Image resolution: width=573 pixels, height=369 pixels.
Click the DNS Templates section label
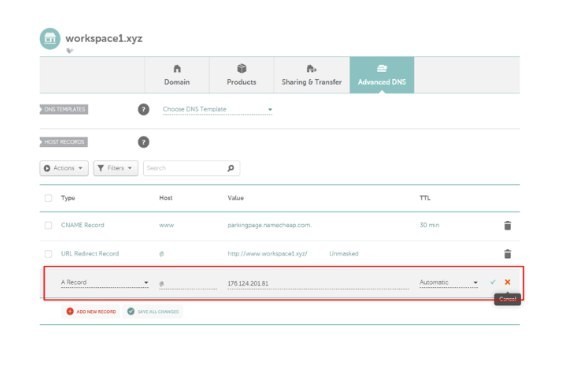(64, 109)
